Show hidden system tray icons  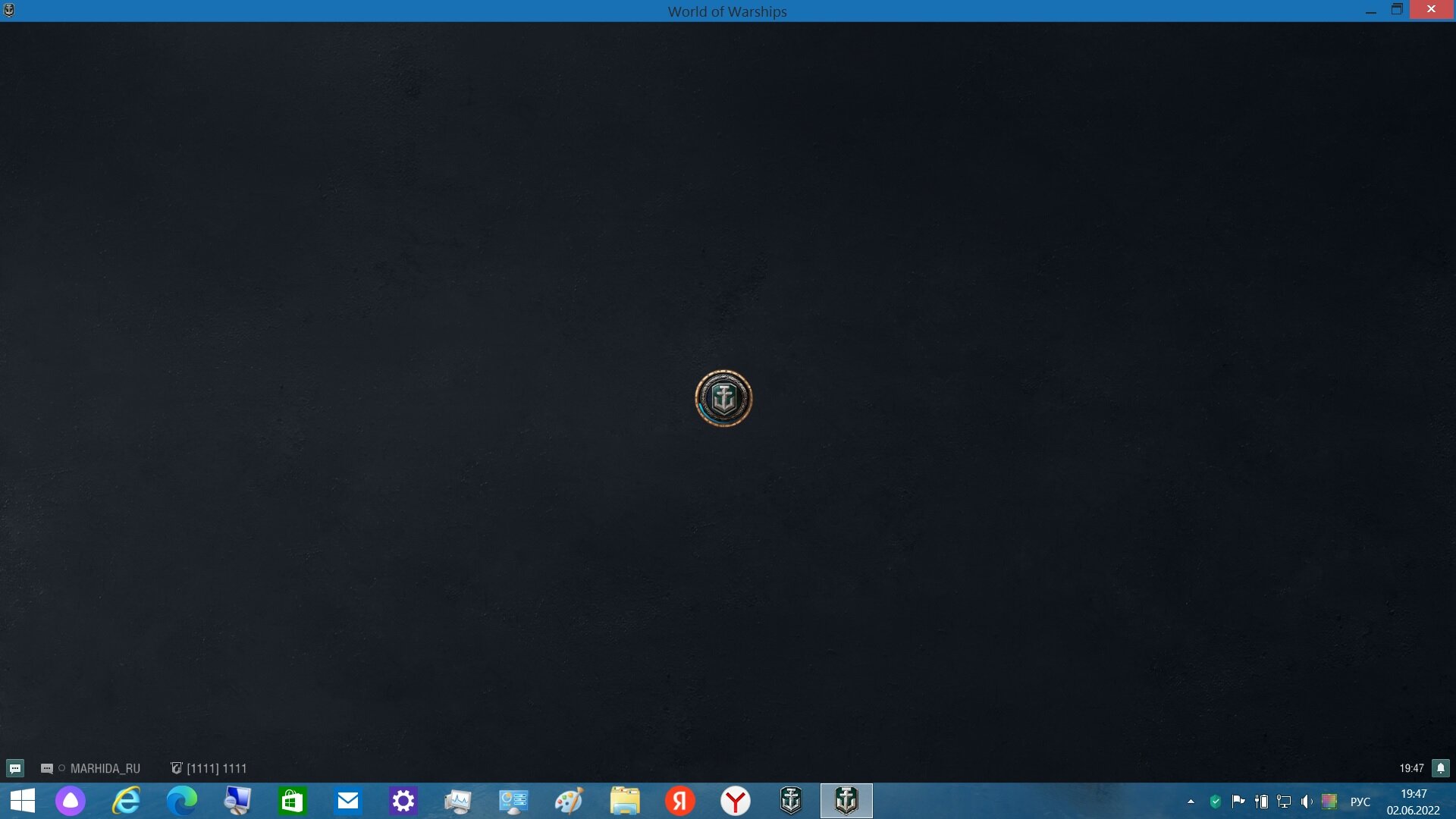point(1191,802)
